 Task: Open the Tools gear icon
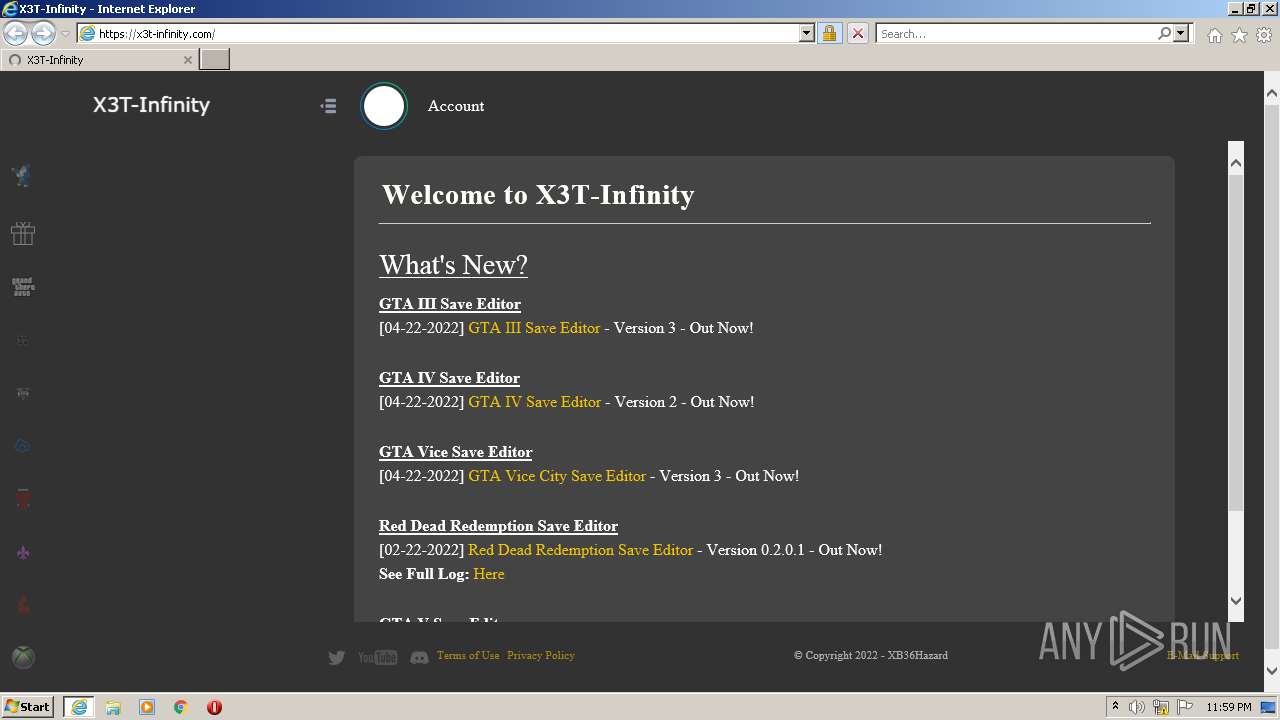1264,35
